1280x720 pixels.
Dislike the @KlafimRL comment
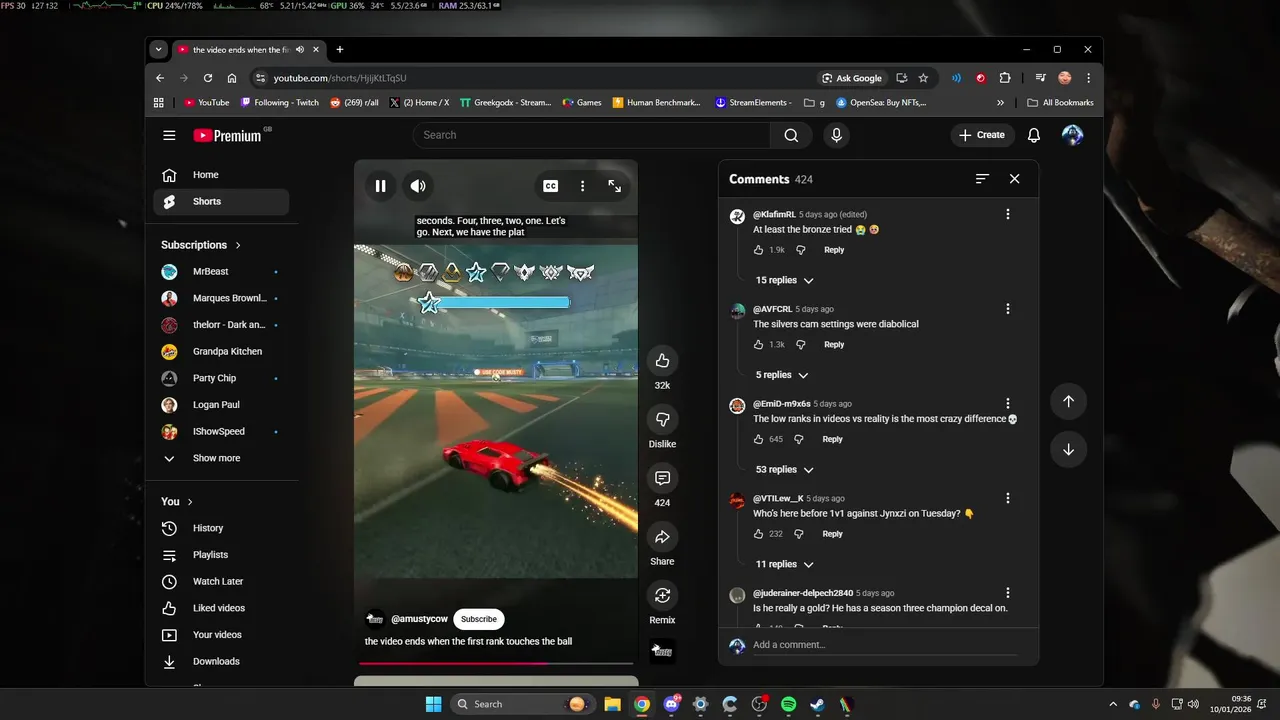(x=800, y=250)
